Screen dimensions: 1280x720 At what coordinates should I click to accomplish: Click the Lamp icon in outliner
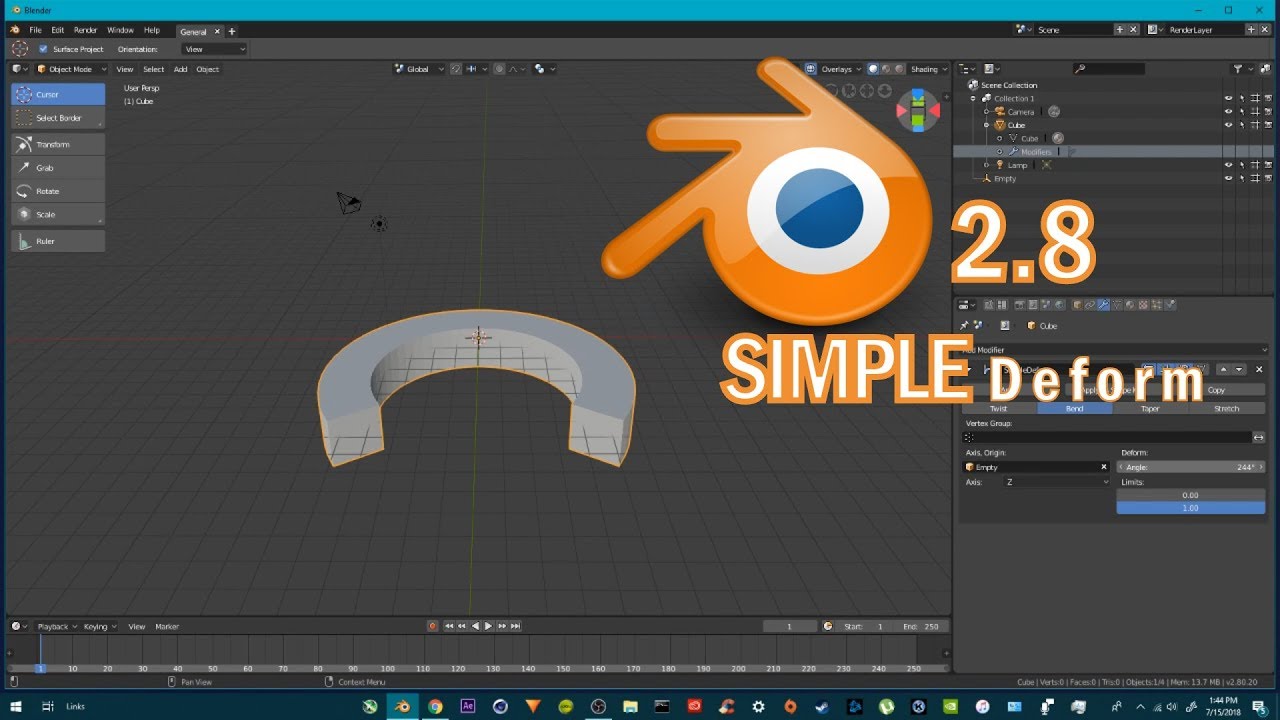point(999,165)
